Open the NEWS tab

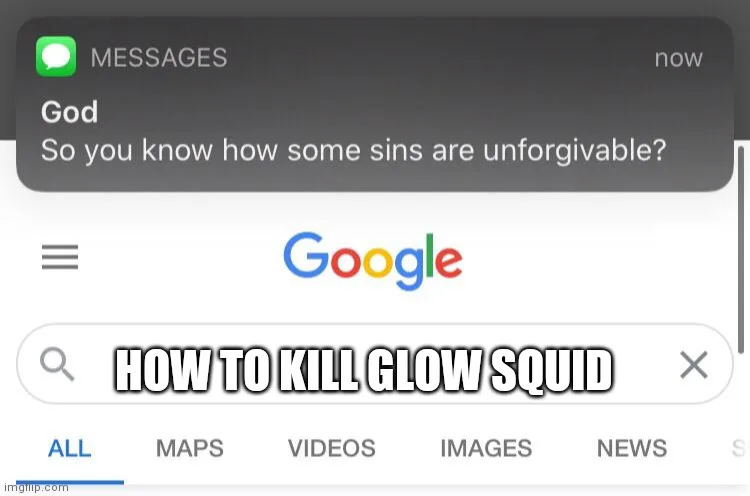(x=632, y=449)
